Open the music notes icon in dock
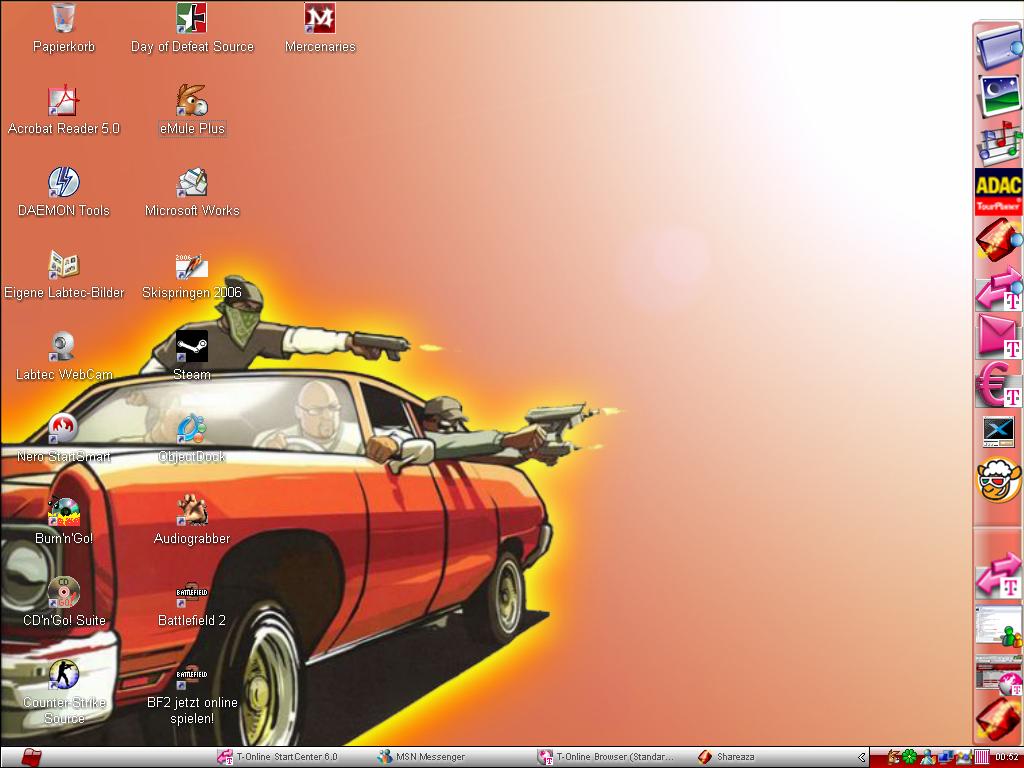Image resolution: width=1024 pixels, height=768 pixels. (999, 143)
